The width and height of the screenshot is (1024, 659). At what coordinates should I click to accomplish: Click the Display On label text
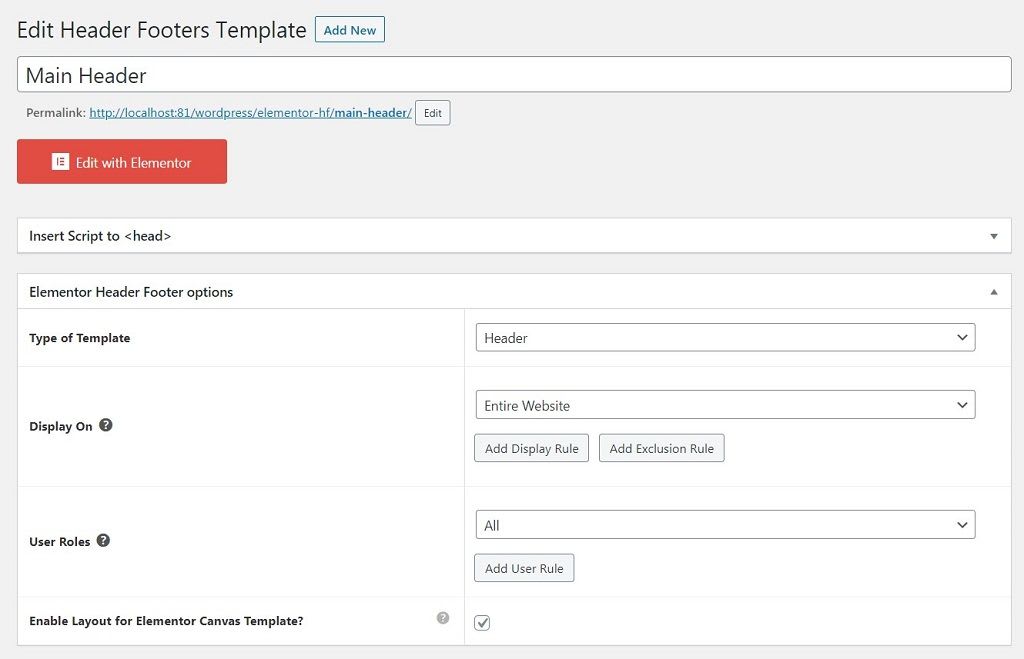coord(61,426)
